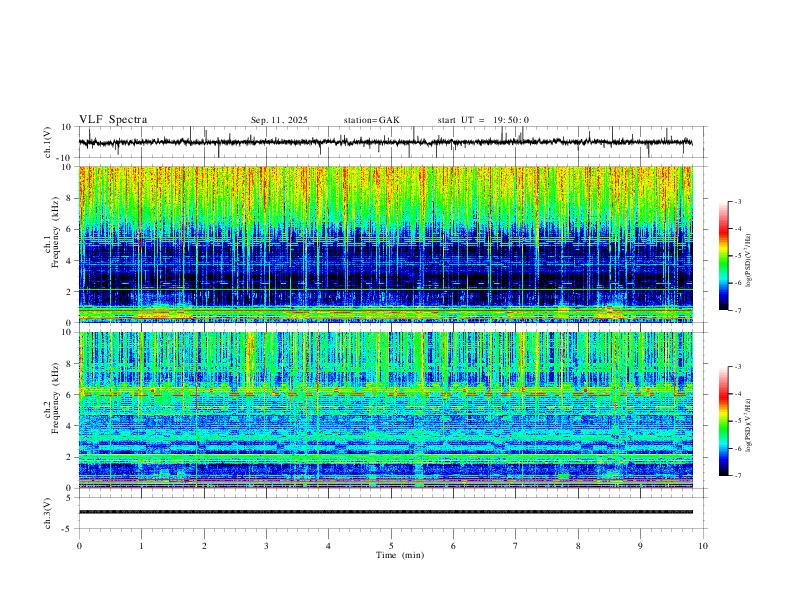Click the 'VLF Spectra' title text

(113, 120)
